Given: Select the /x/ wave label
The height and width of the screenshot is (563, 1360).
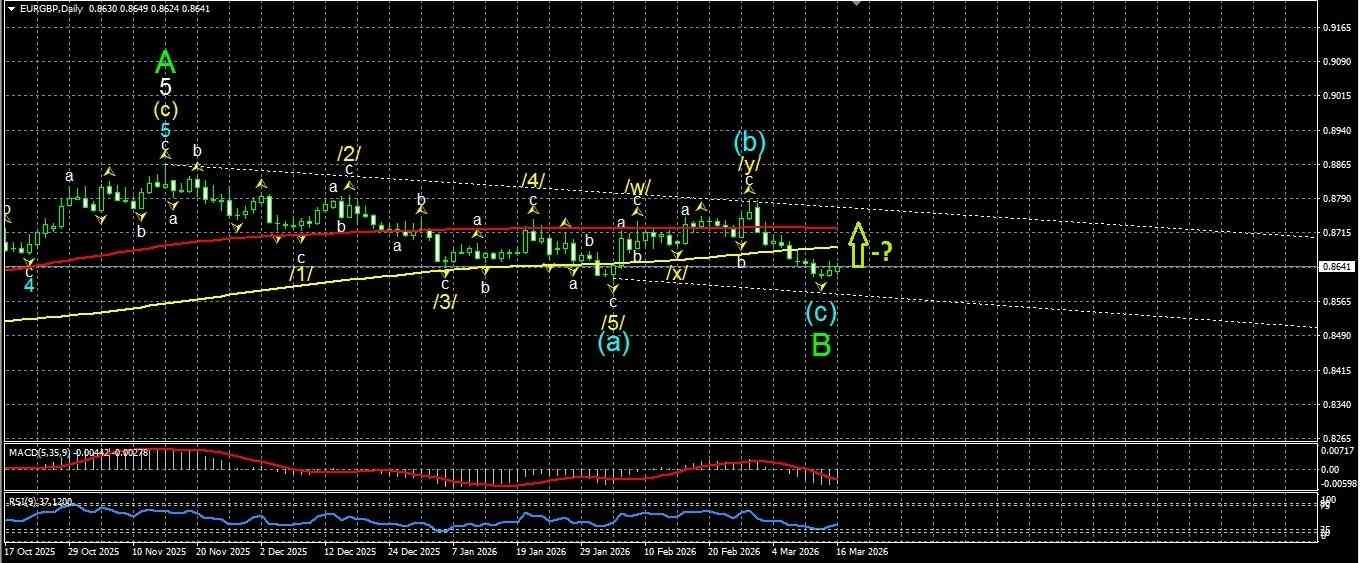Looking at the screenshot, I should (x=678, y=272).
